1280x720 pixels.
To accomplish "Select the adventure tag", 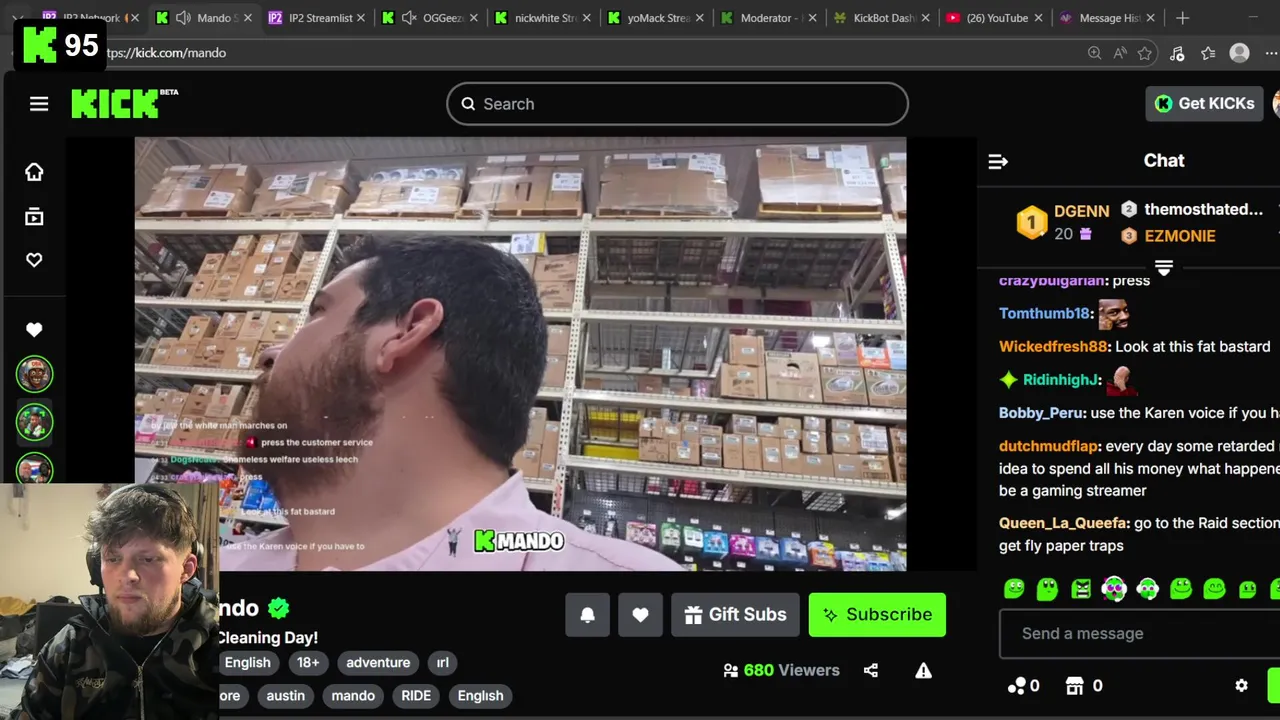I will coord(378,662).
